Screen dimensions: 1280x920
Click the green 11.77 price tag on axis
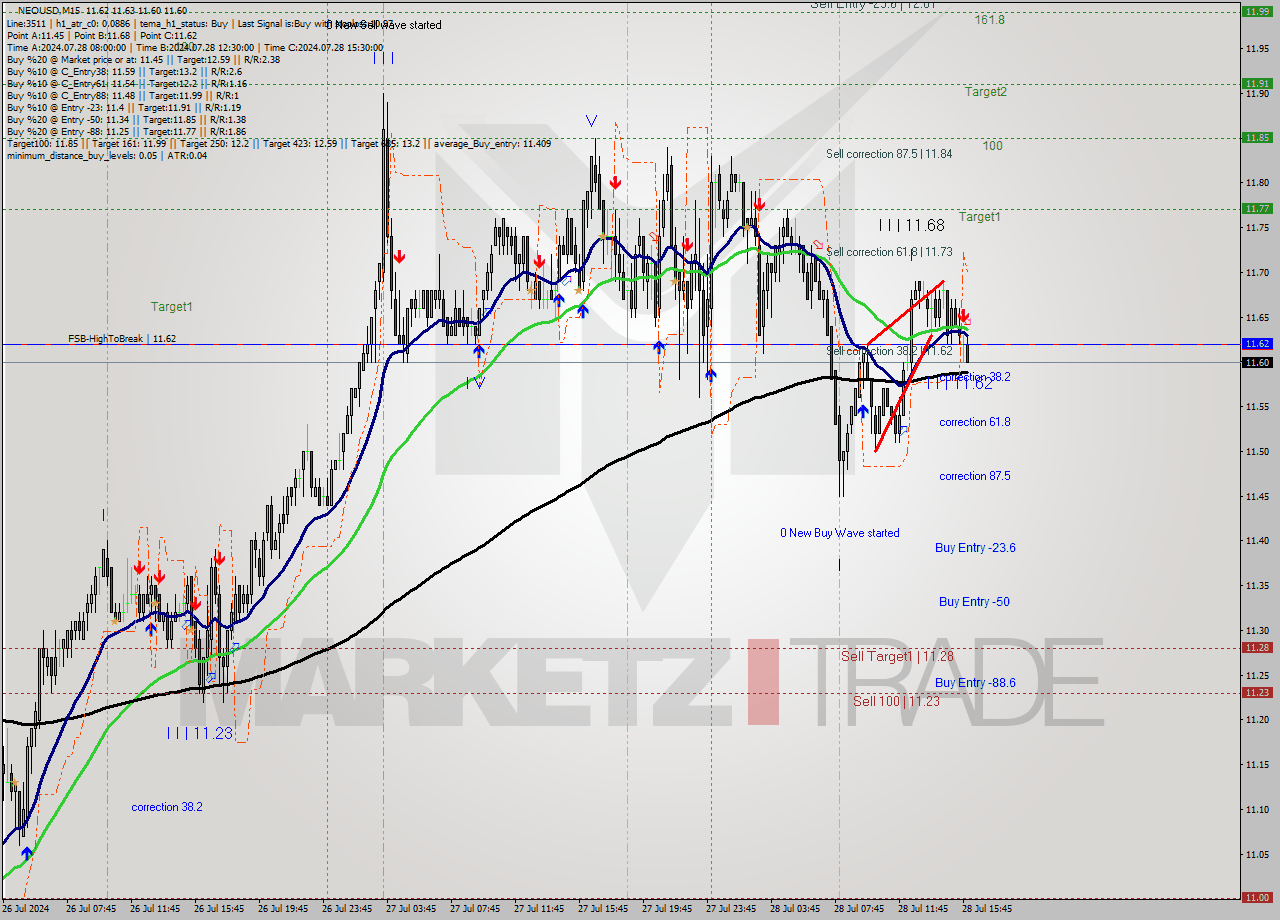(x=1256, y=209)
